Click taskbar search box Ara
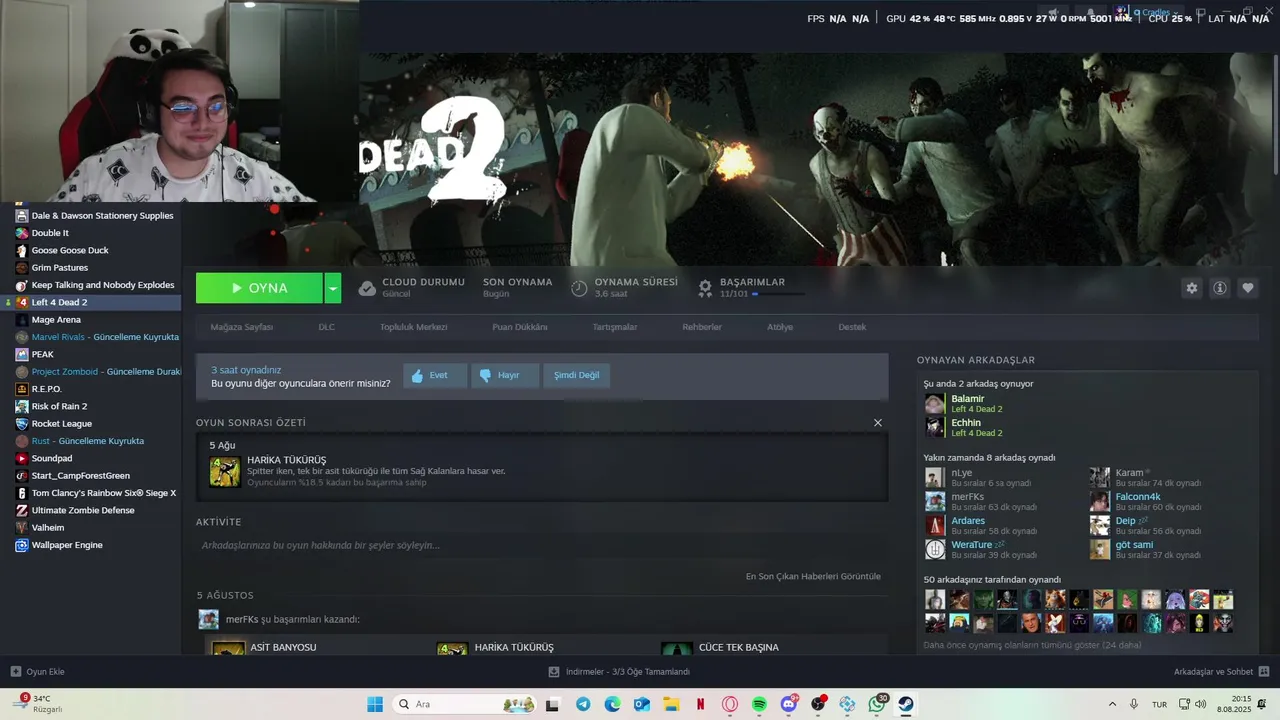Screen dimensions: 1280x720 463,704
